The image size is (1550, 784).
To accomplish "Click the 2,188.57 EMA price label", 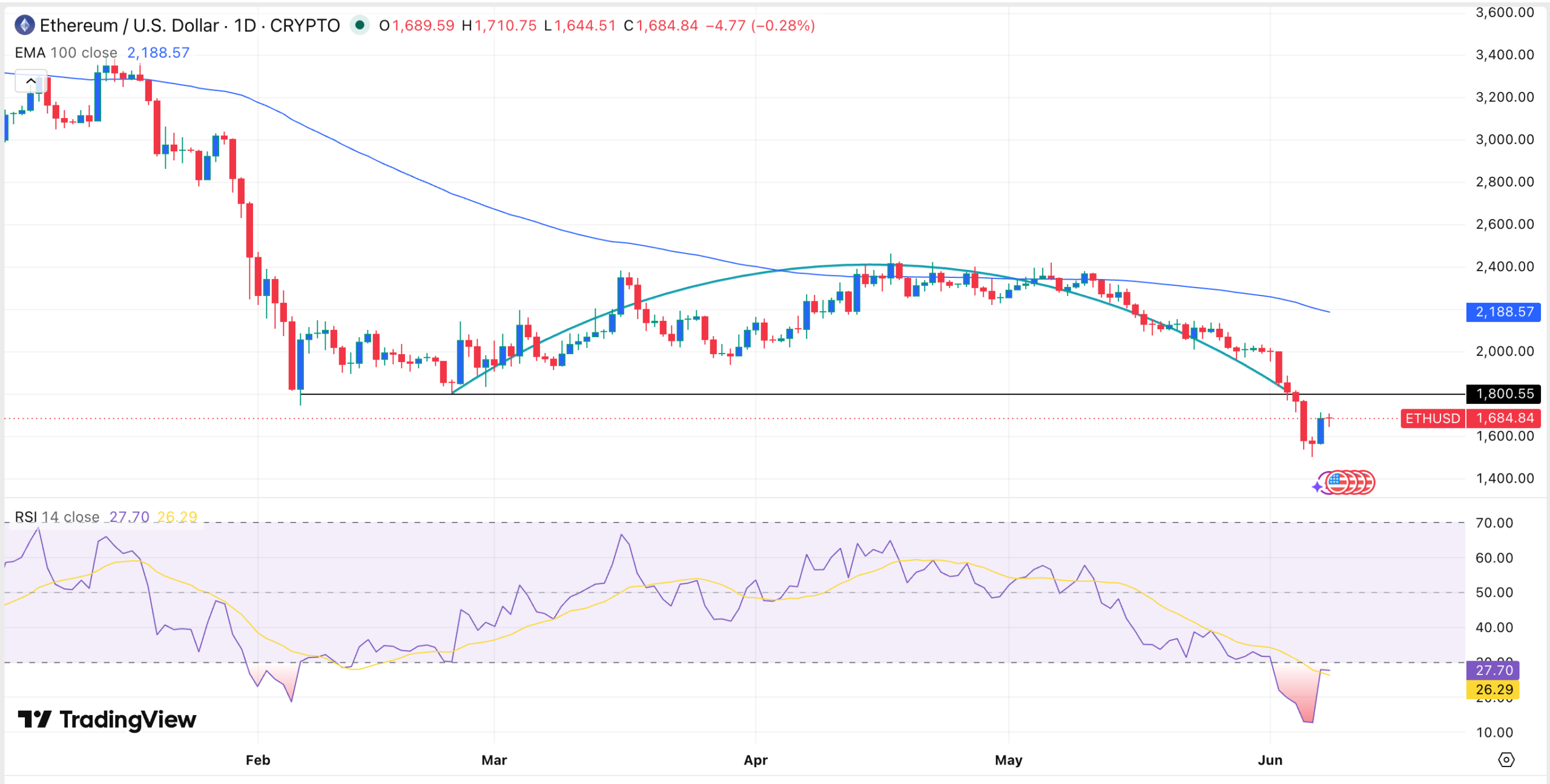I will coord(1503,312).
